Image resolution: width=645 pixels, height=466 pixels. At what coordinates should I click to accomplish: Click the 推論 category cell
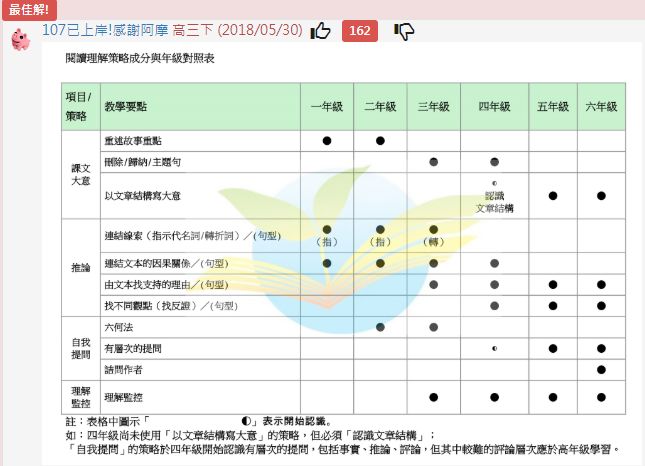pos(81,268)
